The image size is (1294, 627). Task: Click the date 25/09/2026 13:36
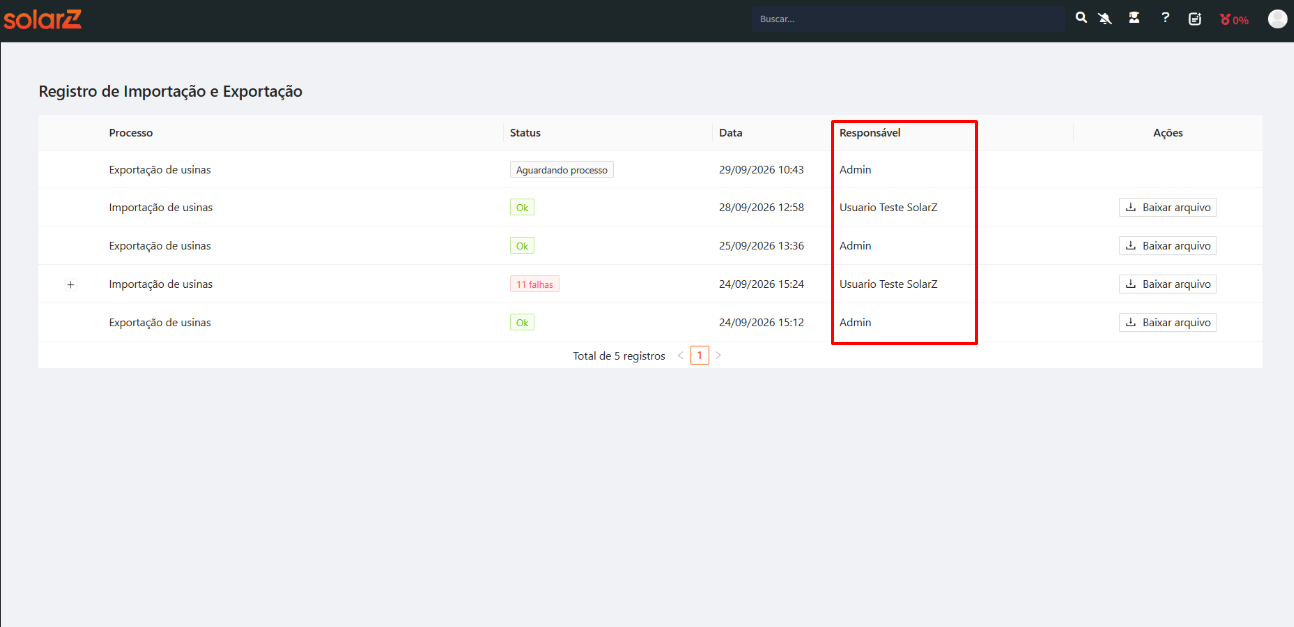pyautogui.click(x=761, y=246)
